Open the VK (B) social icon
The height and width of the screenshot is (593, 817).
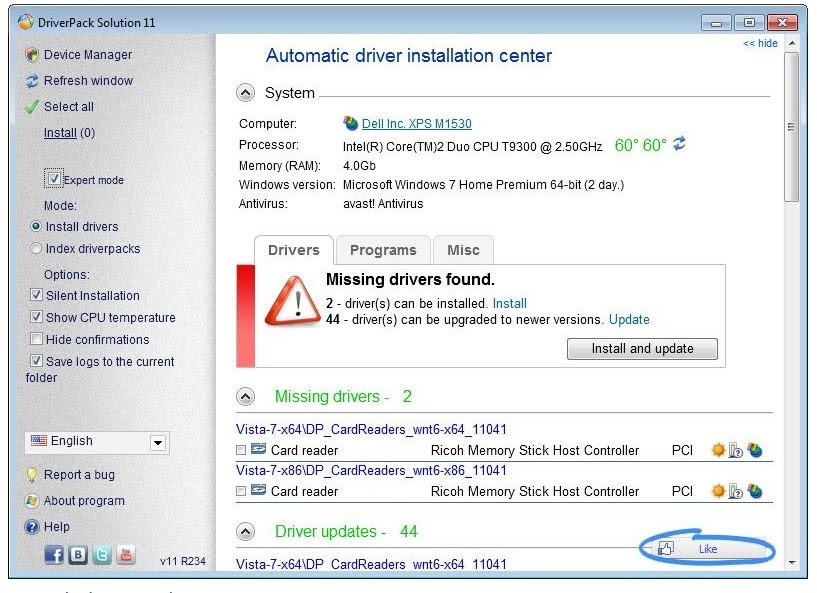click(x=78, y=555)
